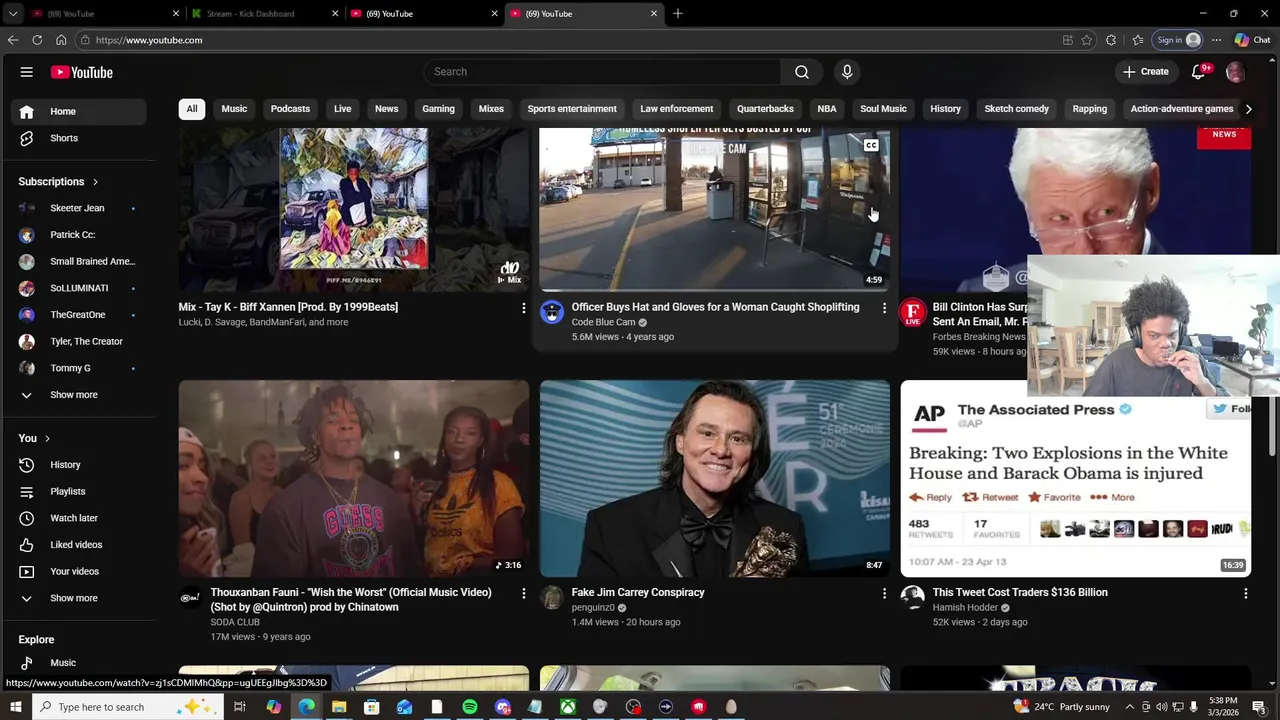Open options for This Tweet Cost Traders video
This screenshot has height=720, width=1280.
[1245, 593]
